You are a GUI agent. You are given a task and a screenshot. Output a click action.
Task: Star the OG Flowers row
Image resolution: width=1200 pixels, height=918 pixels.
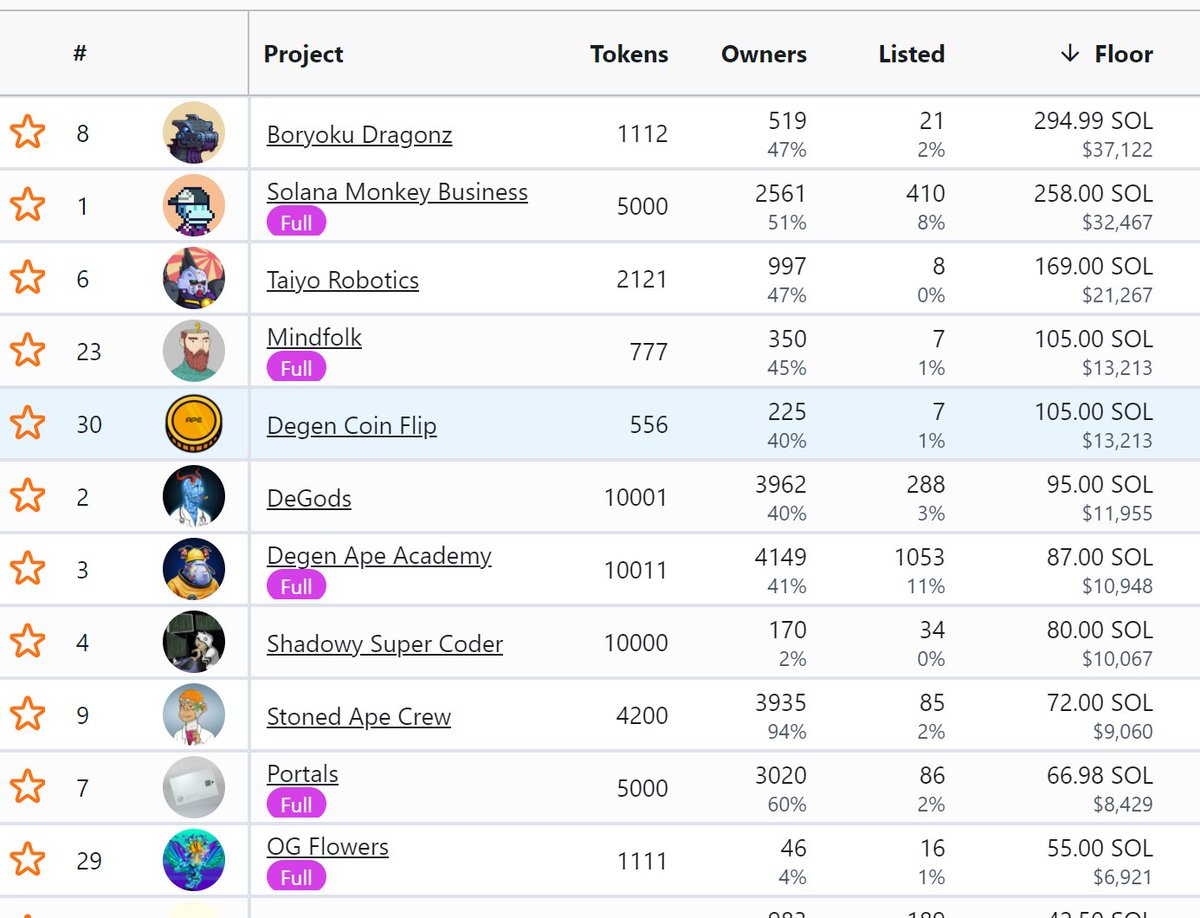[x=27, y=860]
